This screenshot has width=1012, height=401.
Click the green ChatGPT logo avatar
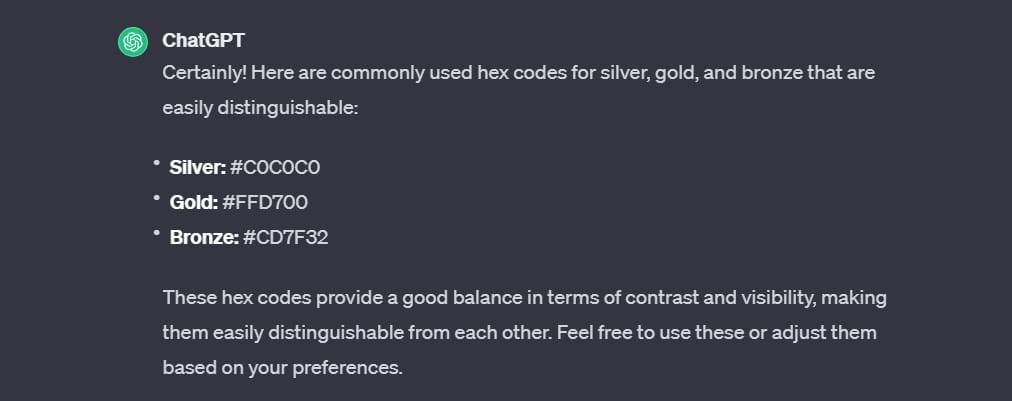click(x=133, y=41)
